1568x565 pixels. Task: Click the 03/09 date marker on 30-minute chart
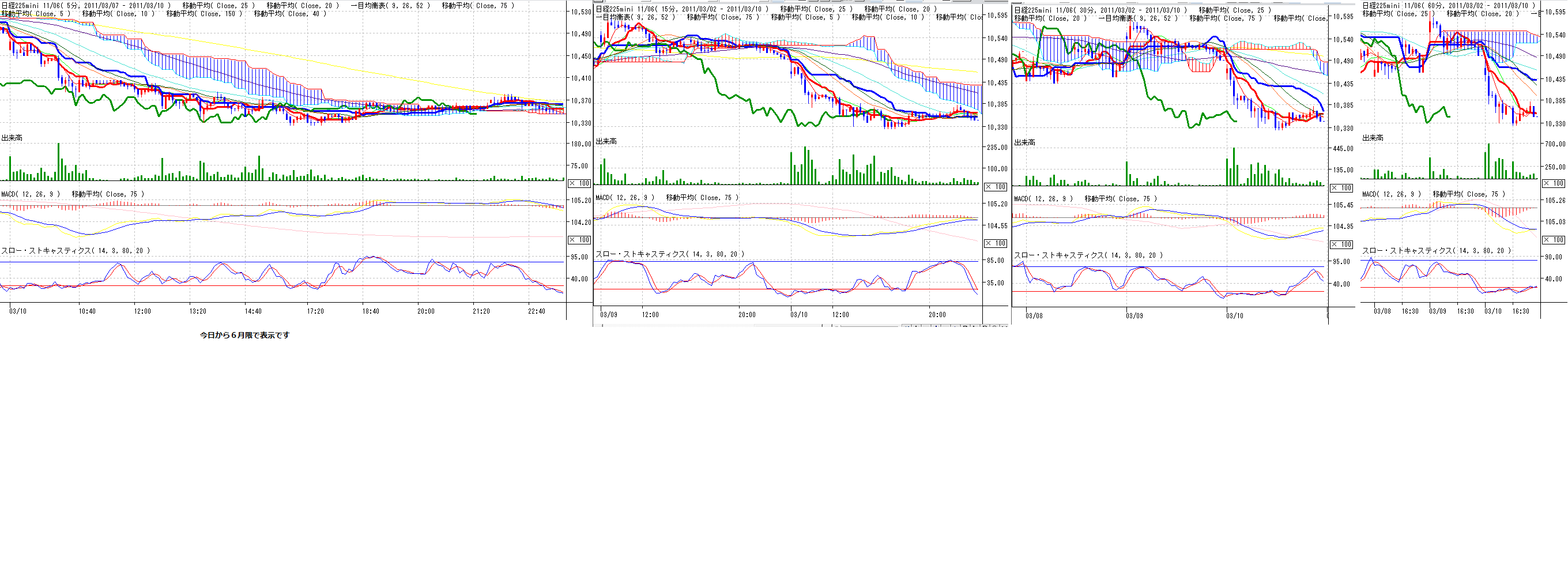click(1134, 316)
